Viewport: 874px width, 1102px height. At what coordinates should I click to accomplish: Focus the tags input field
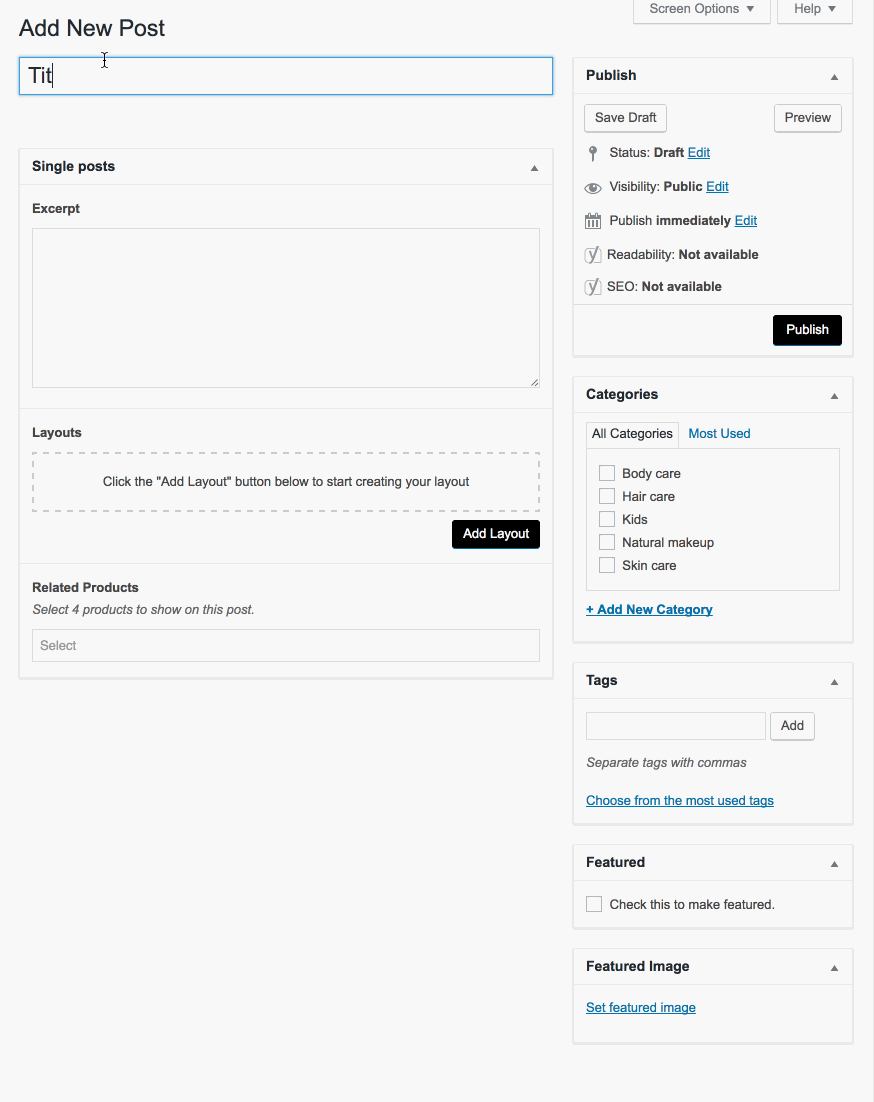point(675,726)
